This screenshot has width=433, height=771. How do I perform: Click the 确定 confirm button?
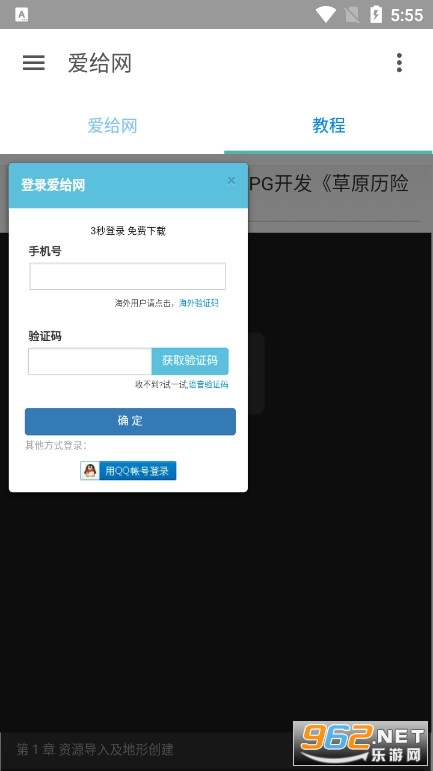click(130, 421)
